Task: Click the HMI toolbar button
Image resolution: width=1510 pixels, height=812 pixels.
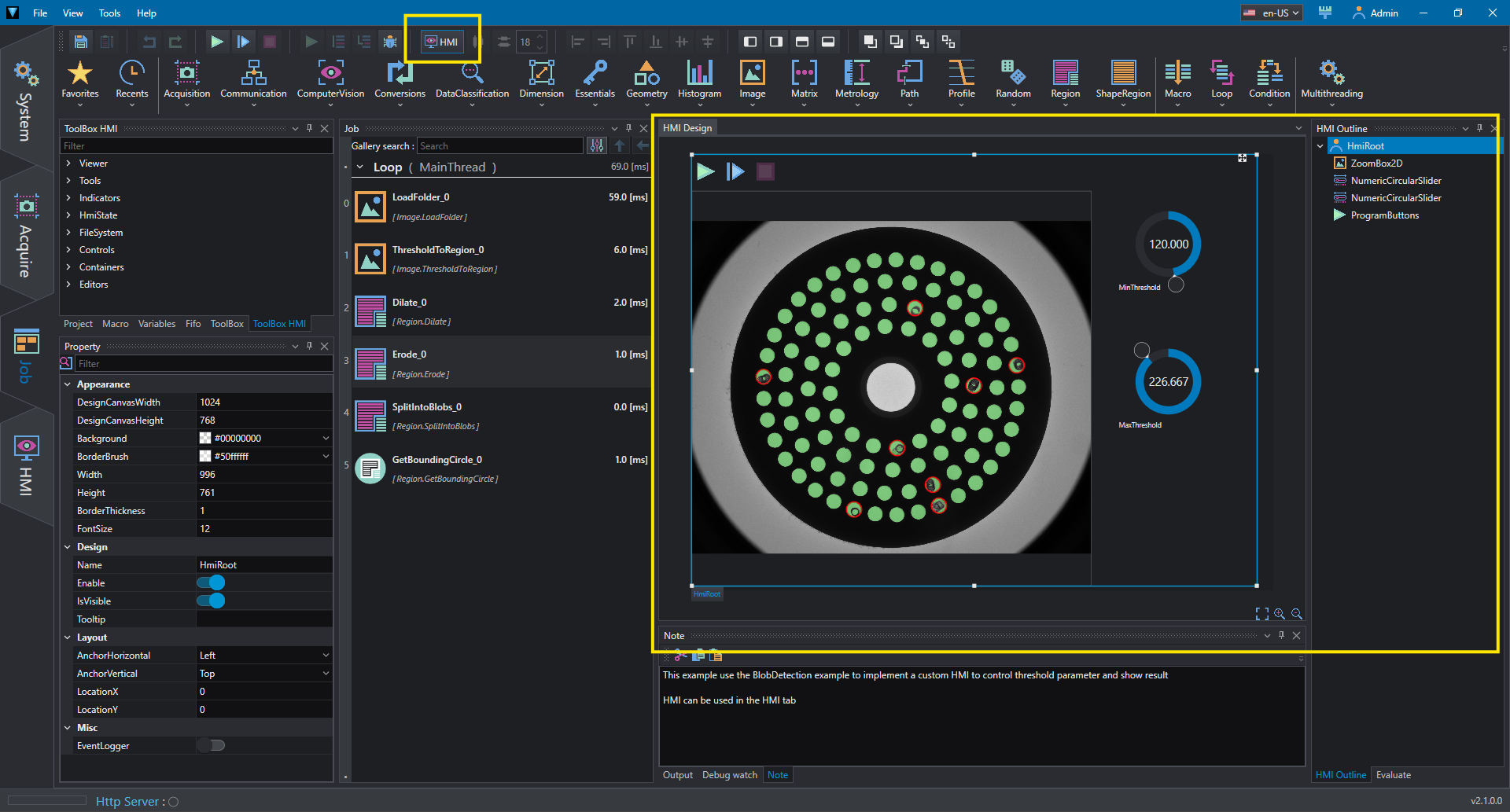Action: coord(442,42)
